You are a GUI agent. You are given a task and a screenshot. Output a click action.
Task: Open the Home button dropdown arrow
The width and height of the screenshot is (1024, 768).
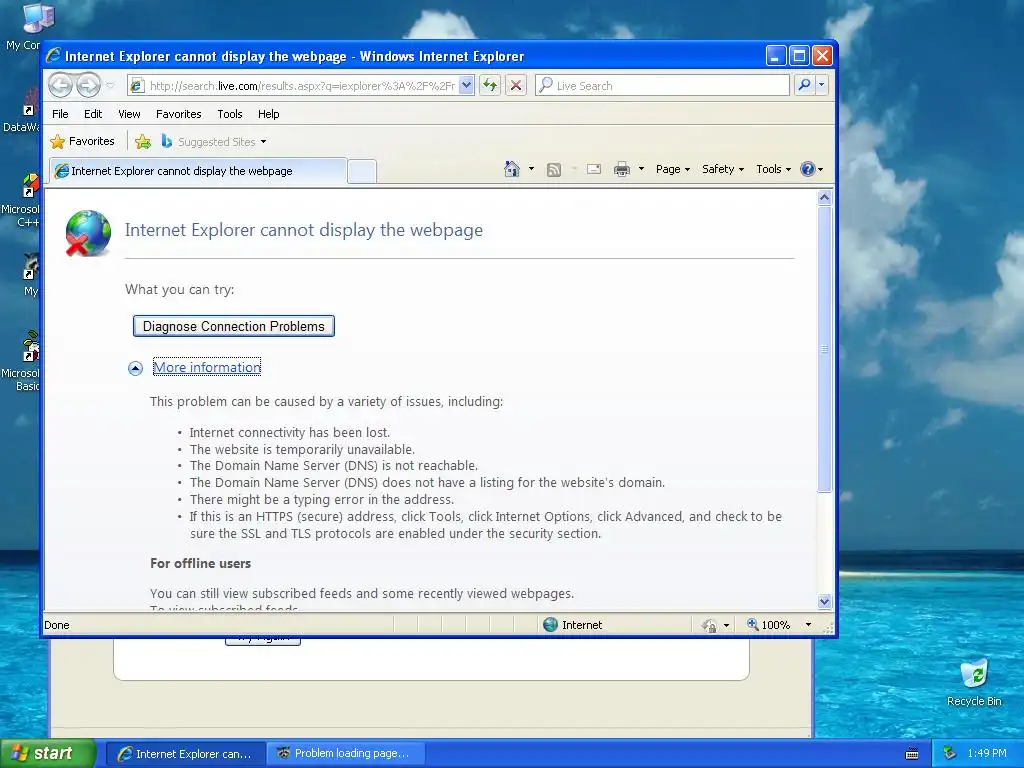(531, 169)
